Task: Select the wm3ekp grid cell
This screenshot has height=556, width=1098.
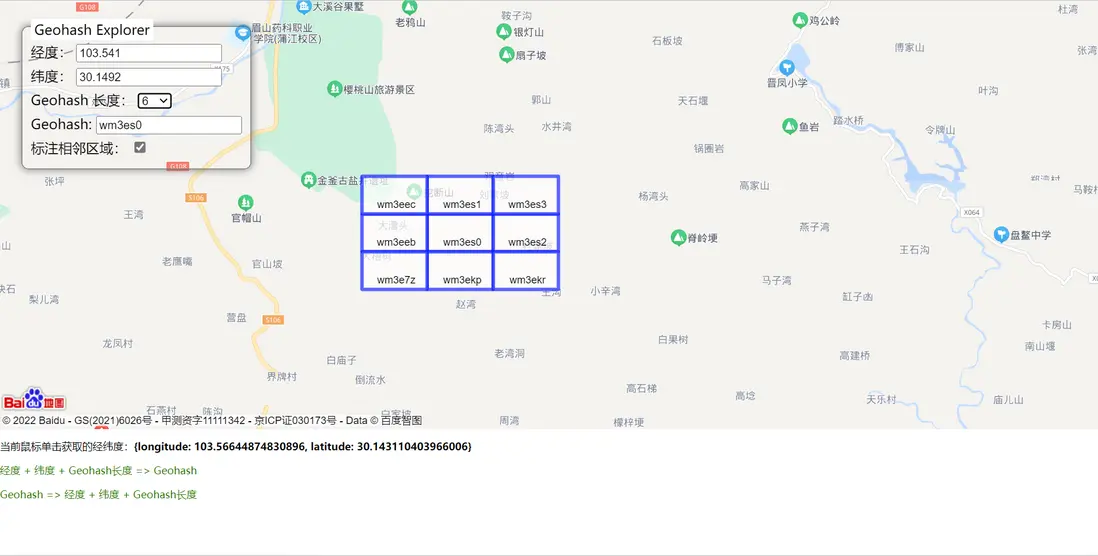Action: coord(461,270)
